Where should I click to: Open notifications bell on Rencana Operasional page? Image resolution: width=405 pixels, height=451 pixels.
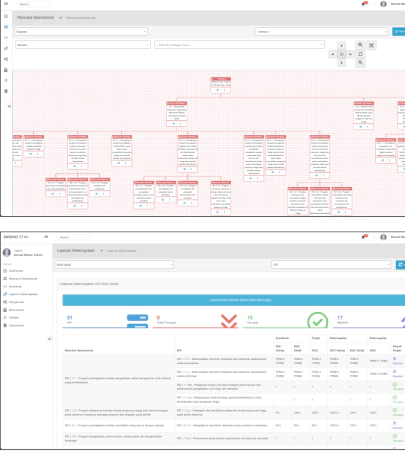pos(364,4)
